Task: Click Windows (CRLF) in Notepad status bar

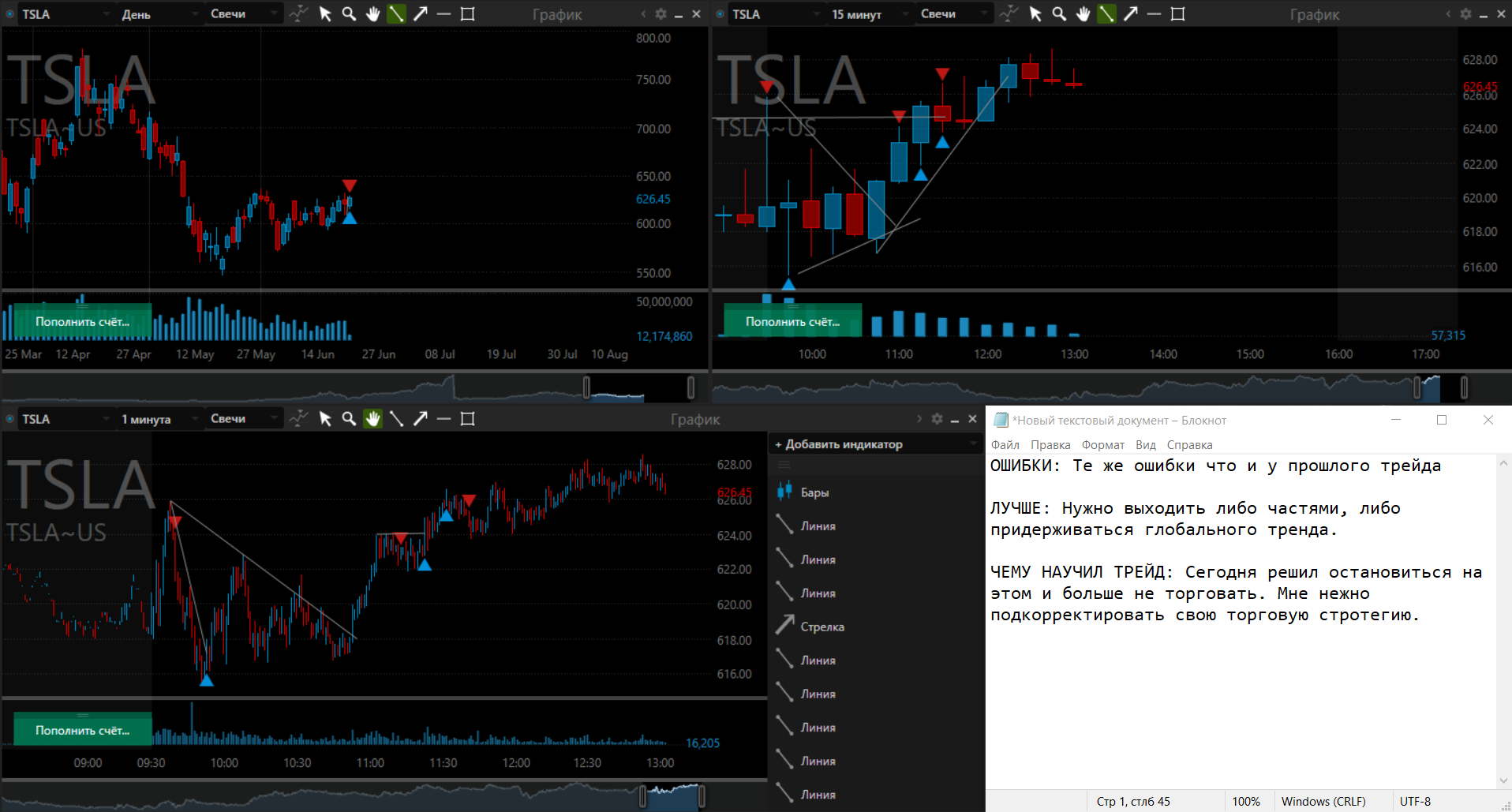Action: pyautogui.click(x=1323, y=801)
